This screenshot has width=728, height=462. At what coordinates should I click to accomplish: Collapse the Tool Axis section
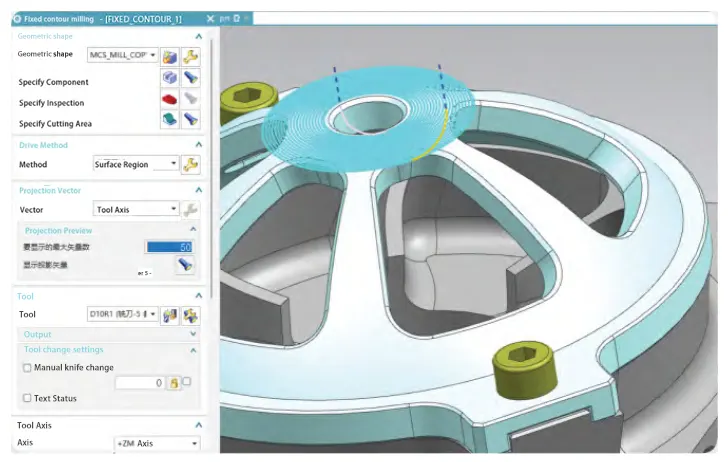199,425
